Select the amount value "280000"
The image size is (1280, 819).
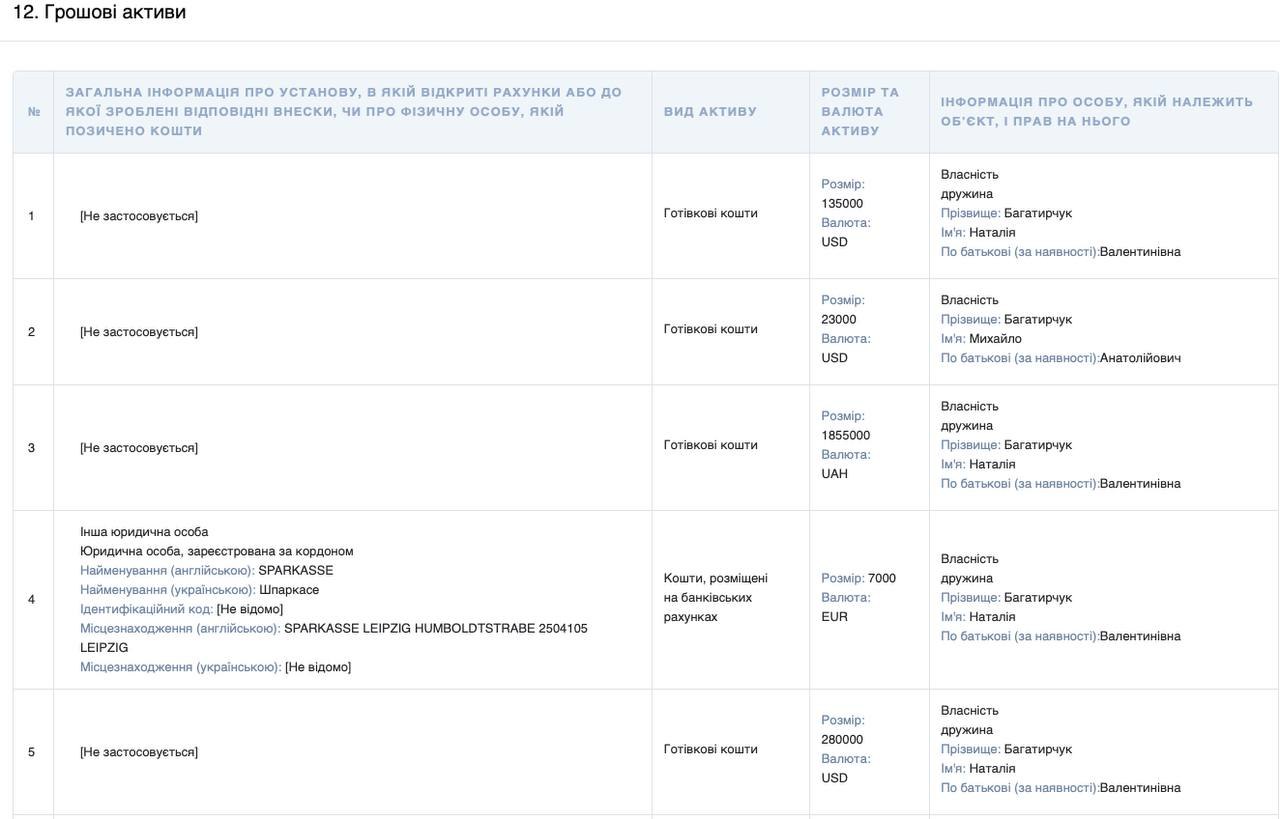pyautogui.click(x=842, y=740)
